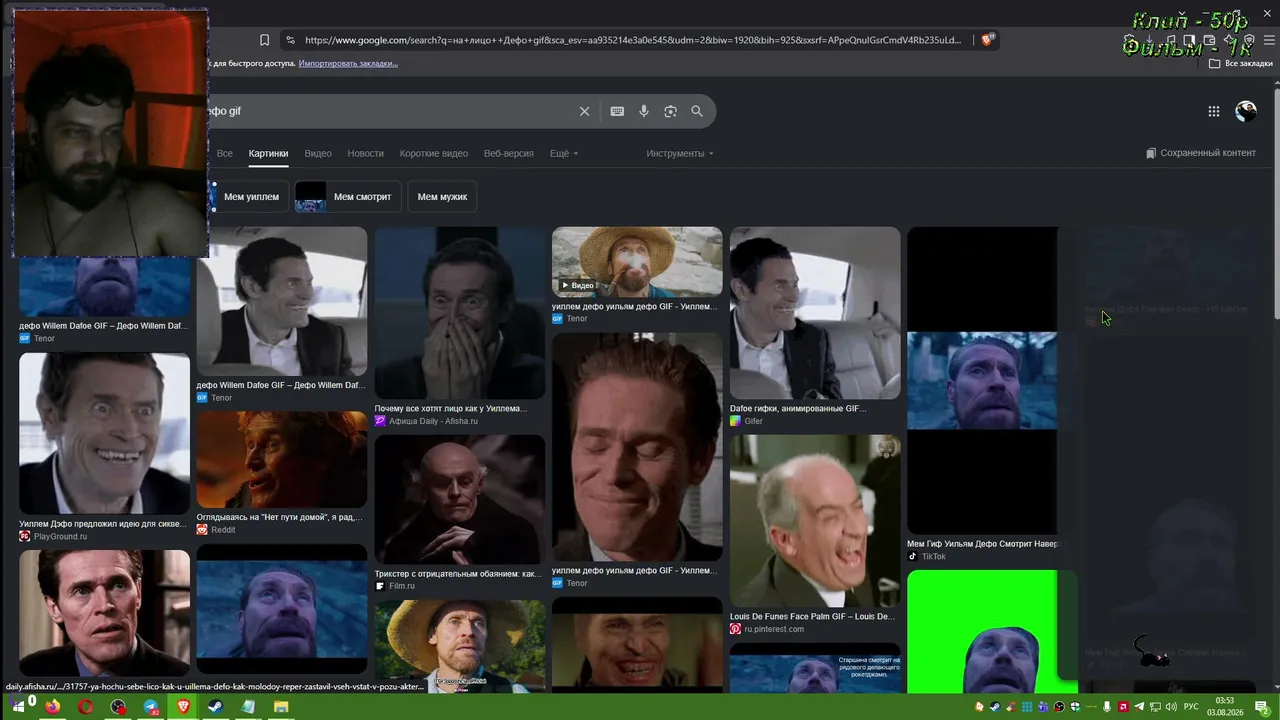Viewport: 1280px width, 720px height.
Task: Open the microphone tray icon
Action: click(1106, 707)
